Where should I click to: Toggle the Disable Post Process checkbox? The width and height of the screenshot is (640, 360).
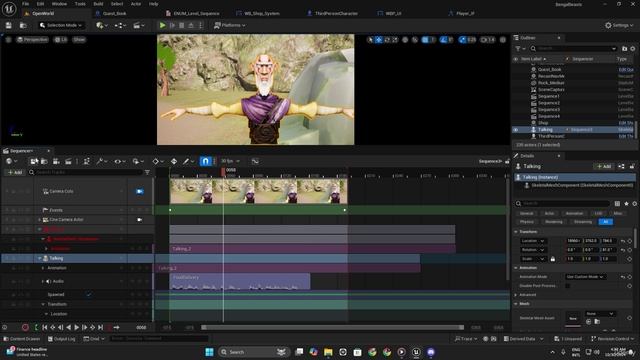[x=568, y=286]
